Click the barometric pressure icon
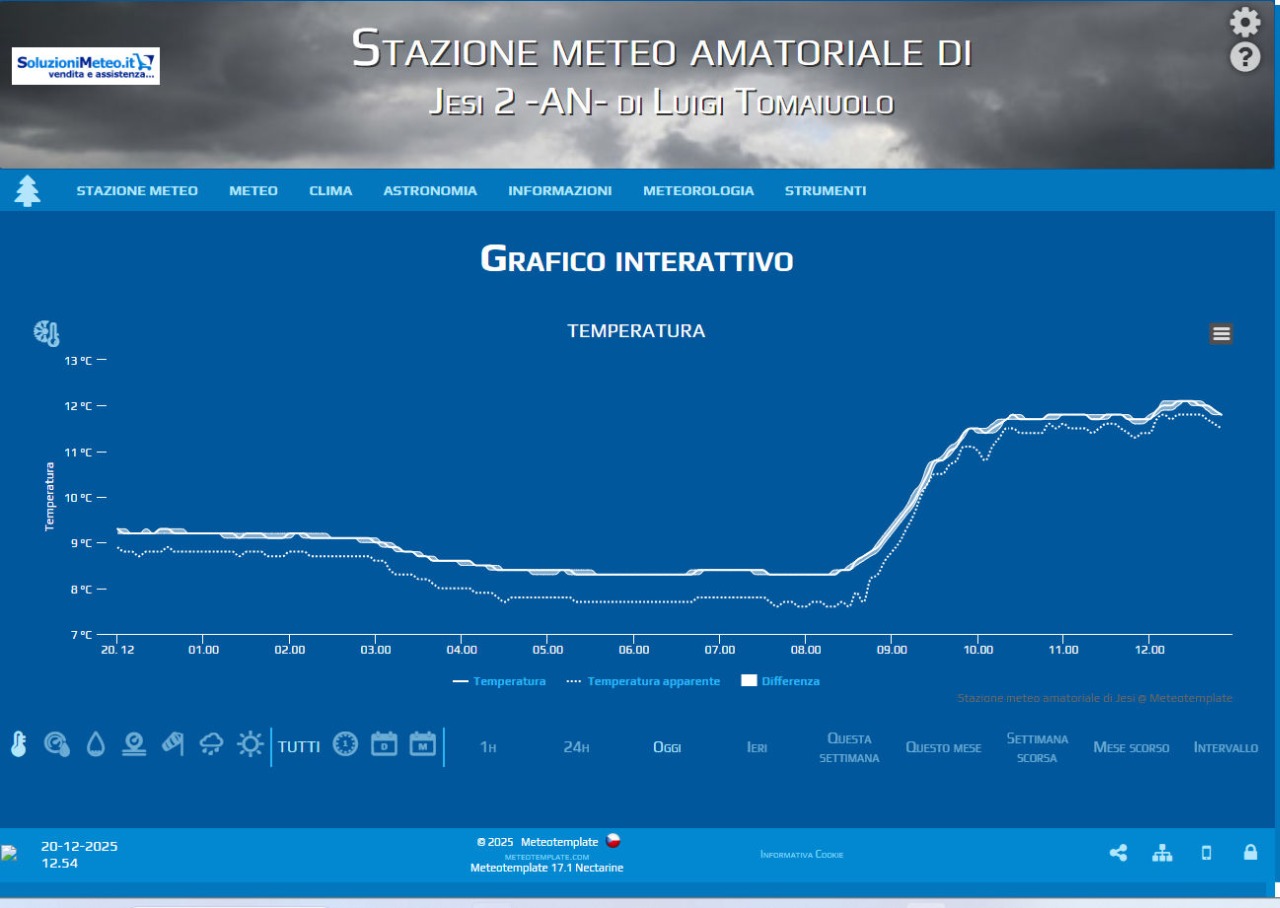 (57, 744)
